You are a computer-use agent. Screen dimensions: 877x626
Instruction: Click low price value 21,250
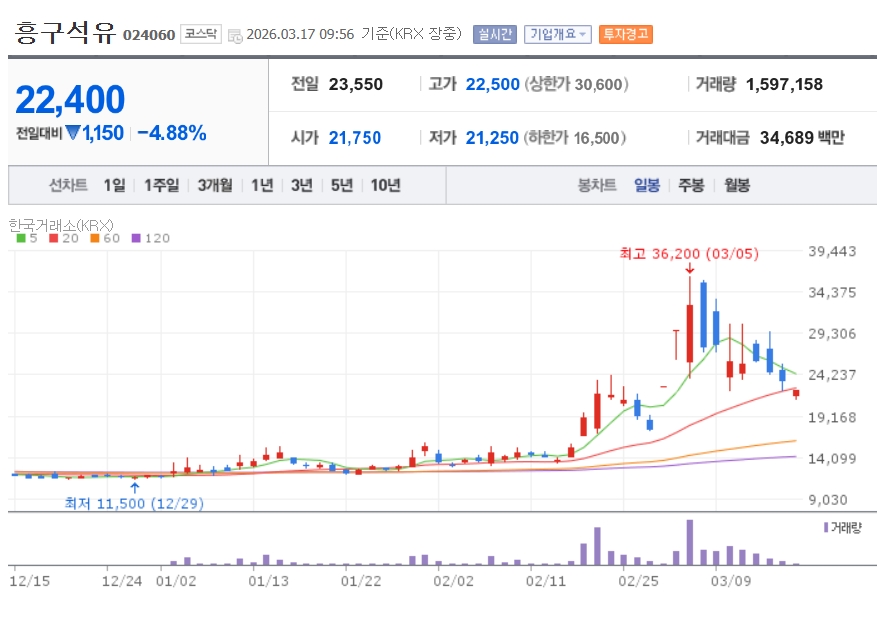pyautogui.click(x=492, y=138)
